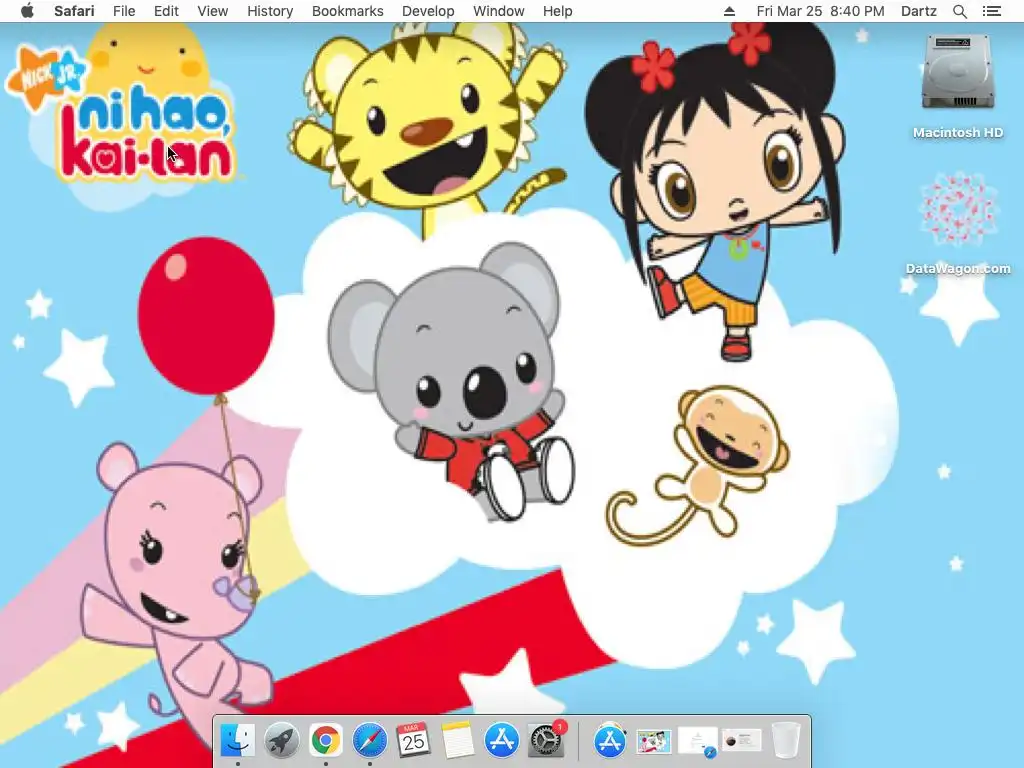Open Notes app from the Dock
The width and height of the screenshot is (1024, 768).
point(457,741)
